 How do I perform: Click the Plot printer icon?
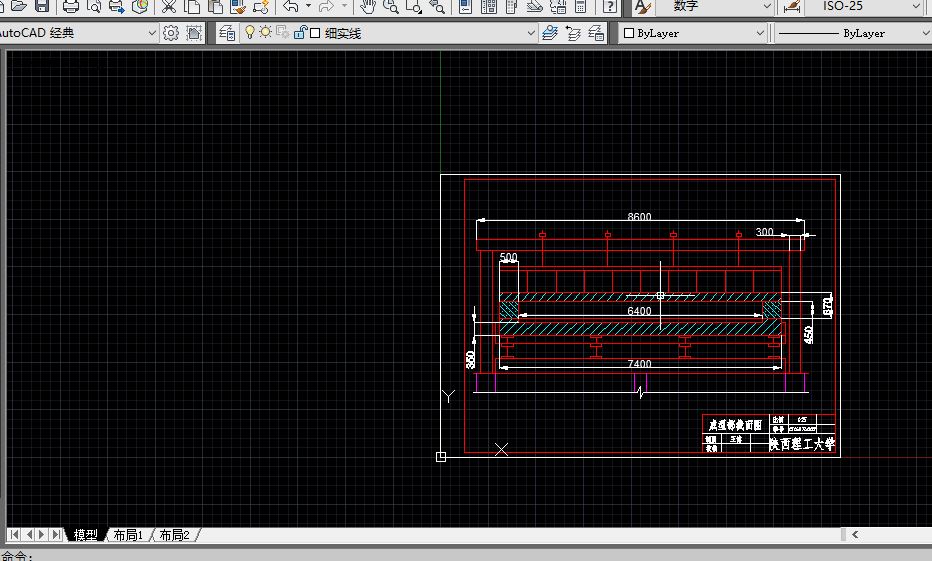(70, 6)
